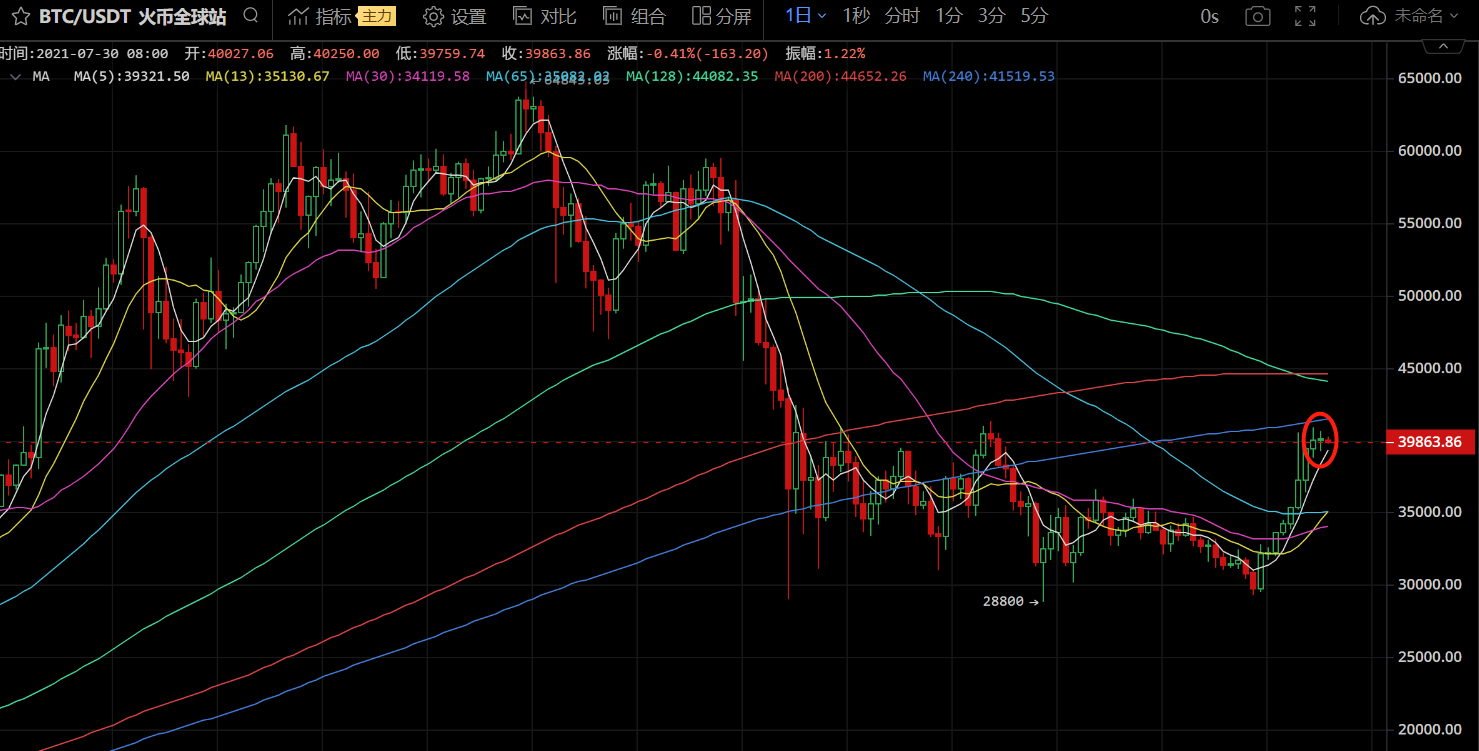
Task: Select the 1分 interval
Action: coord(949,15)
